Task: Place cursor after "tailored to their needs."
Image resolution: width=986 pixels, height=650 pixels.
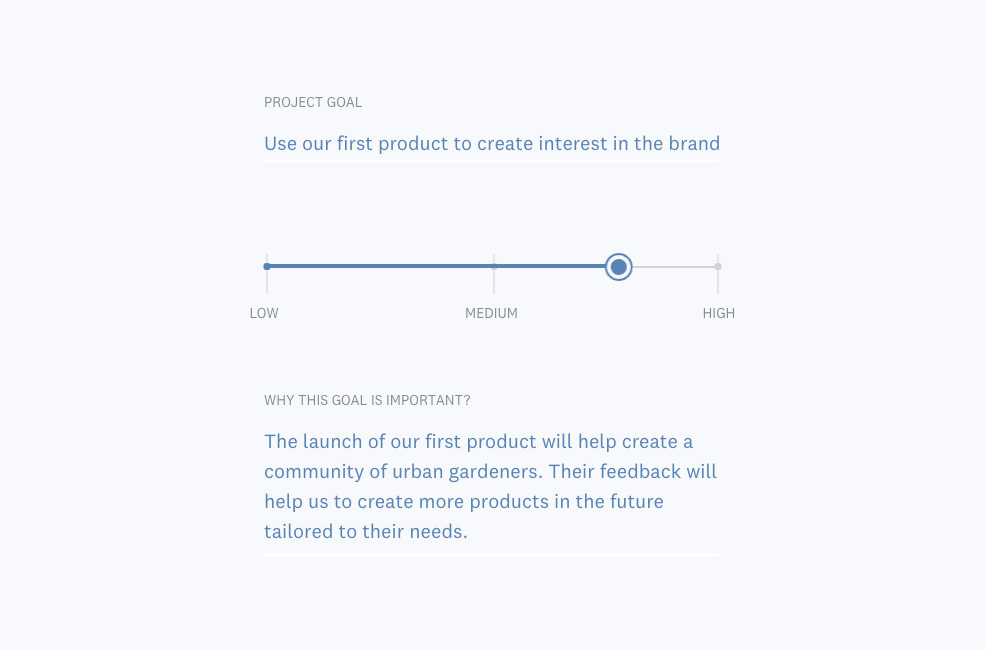Action: coord(468,532)
